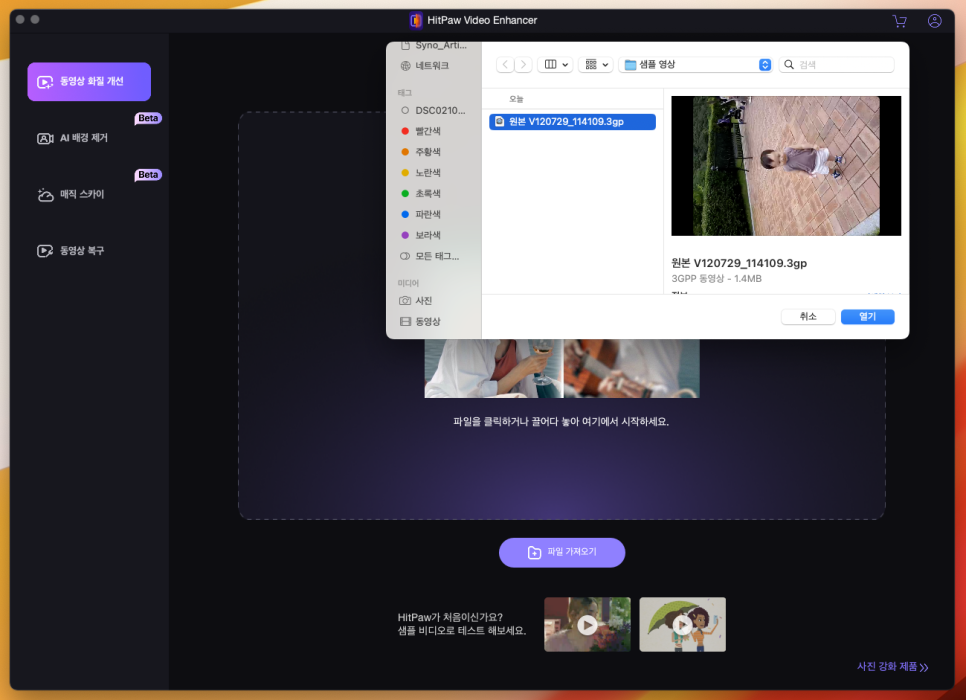Click the 오늘 date group header
Screen dimensions: 966x700
point(516,99)
